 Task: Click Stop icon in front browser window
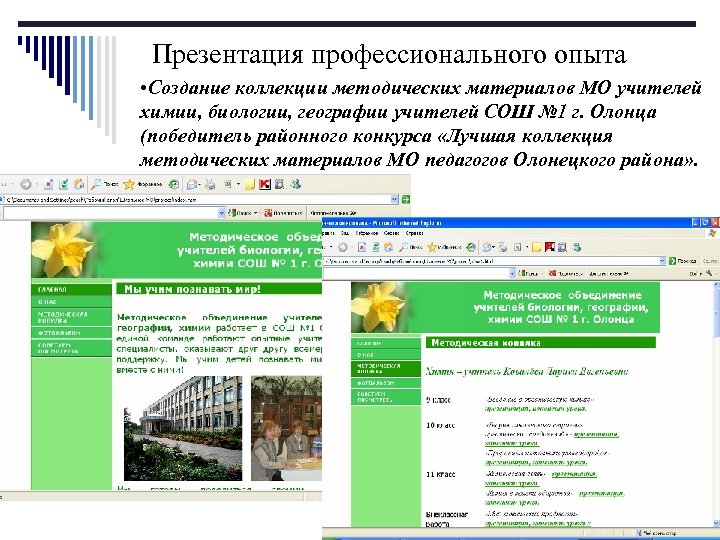pyautogui.click(x=362, y=248)
